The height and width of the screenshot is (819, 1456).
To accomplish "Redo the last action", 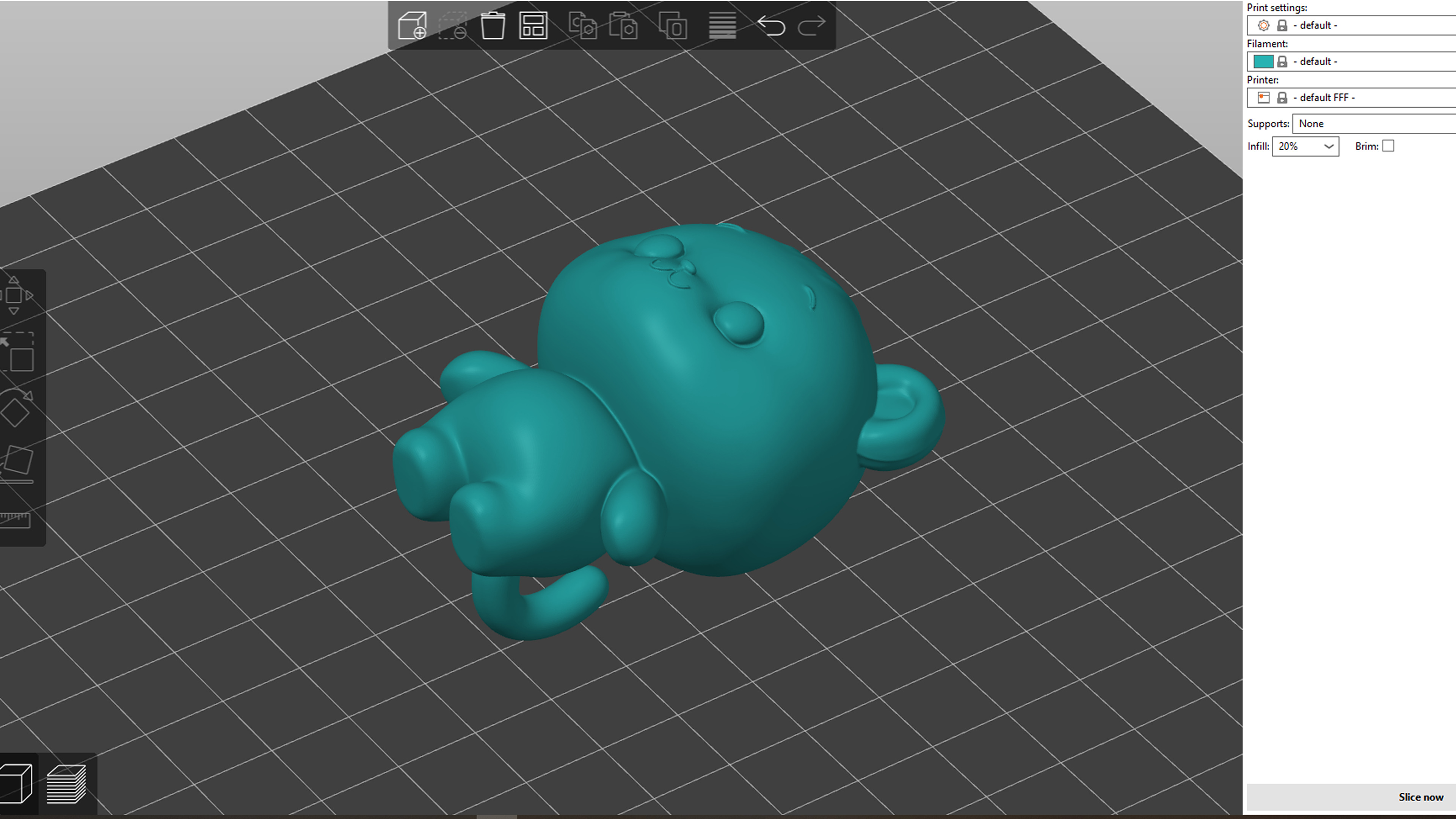I will click(x=812, y=25).
